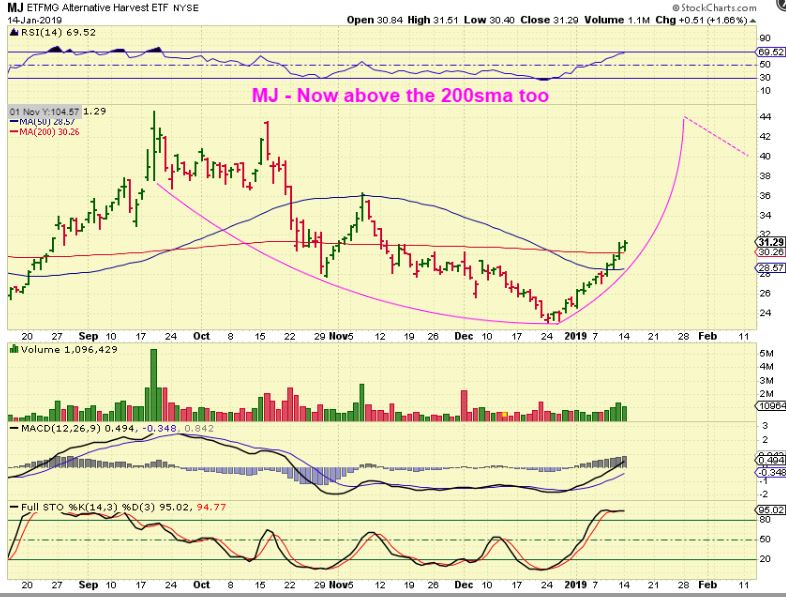Click the RSI(14) legend line marker
The width and height of the screenshot is (786, 597).
tap(14, 33)
